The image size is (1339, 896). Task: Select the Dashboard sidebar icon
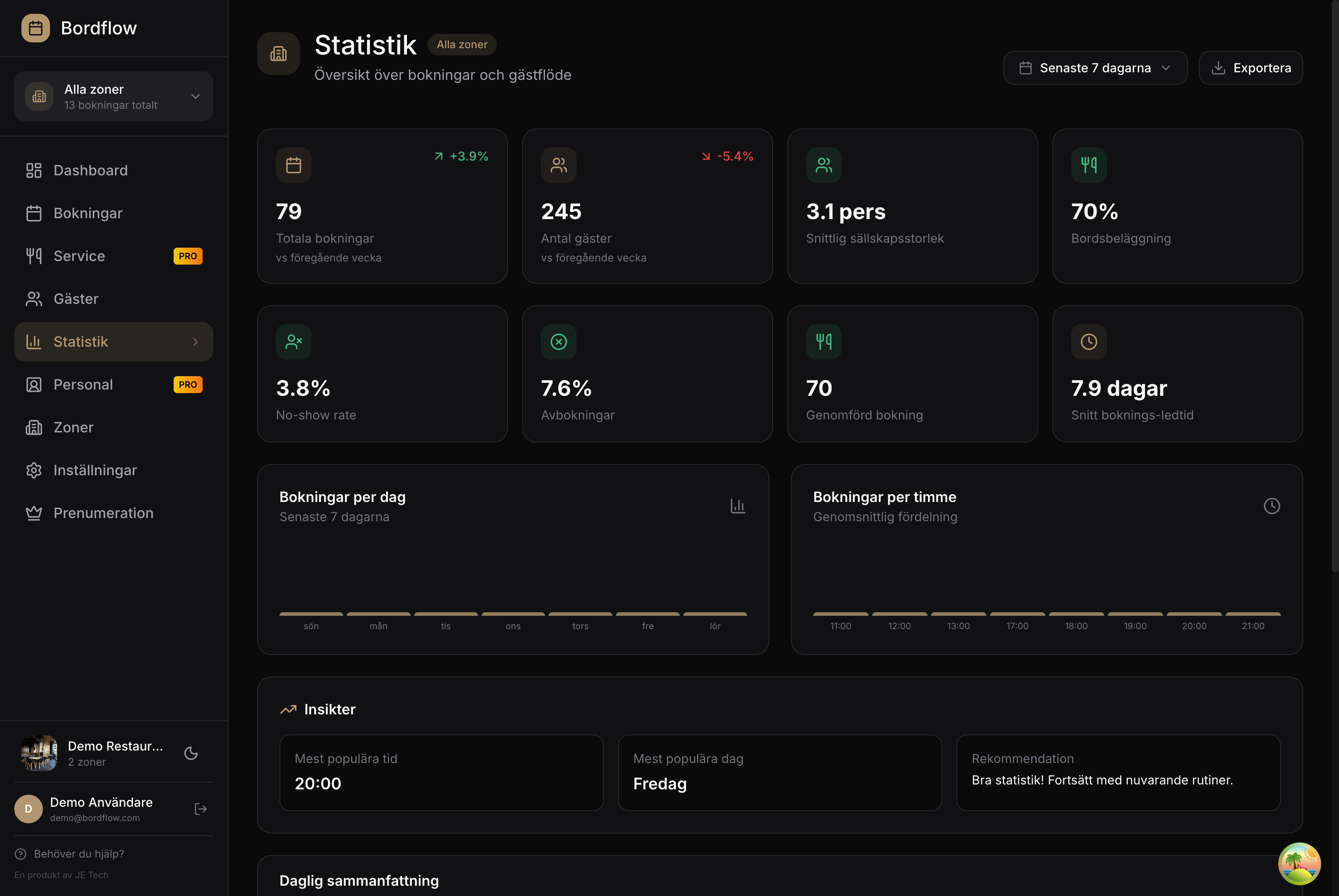click(x=34, y=170)
